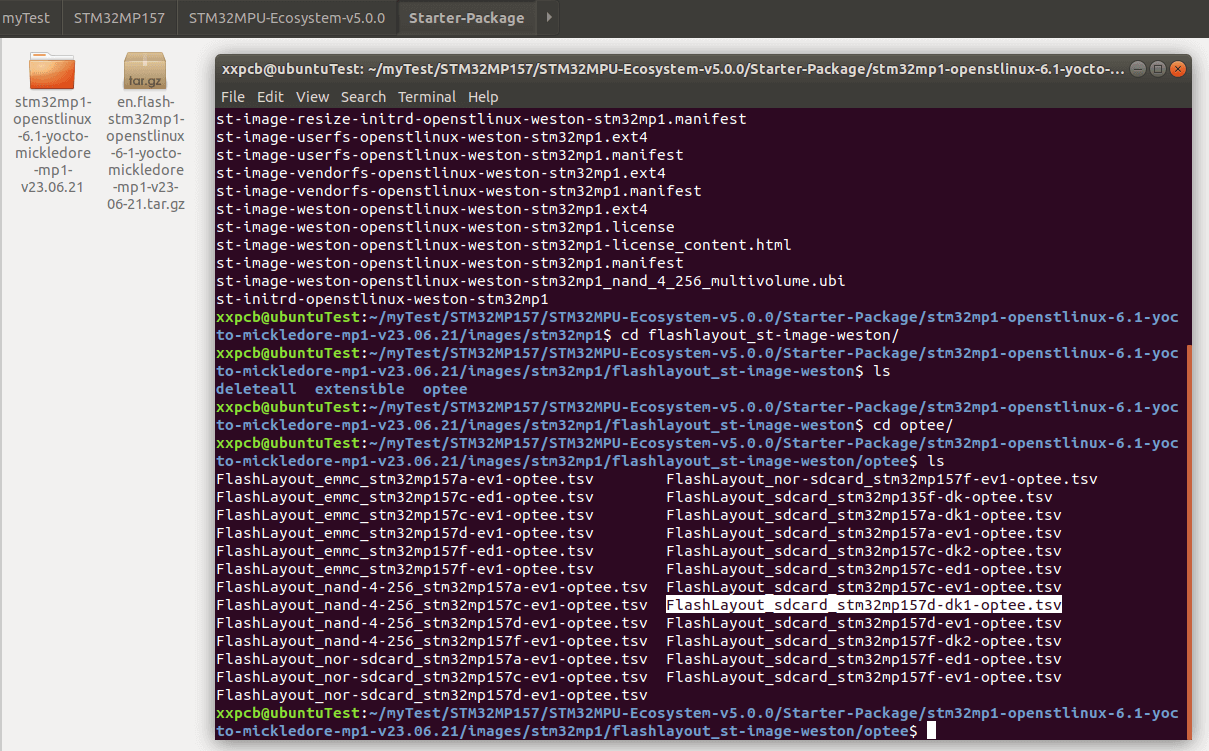Open the Terminal menu
This screenshot has height=751, width=1209.
pyautogui.click(x=427, y=97)
